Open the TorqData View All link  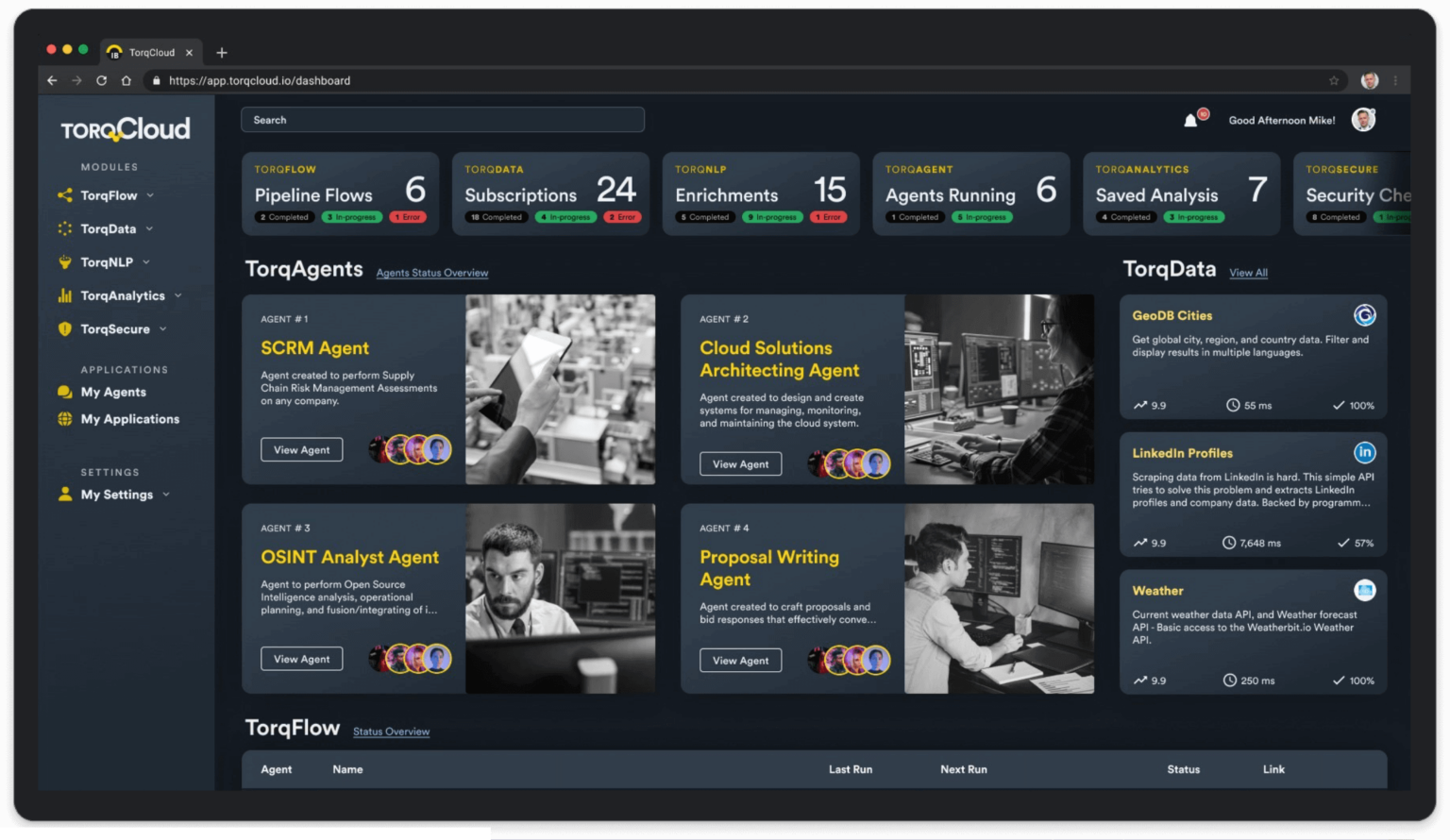pos(1248,273)
